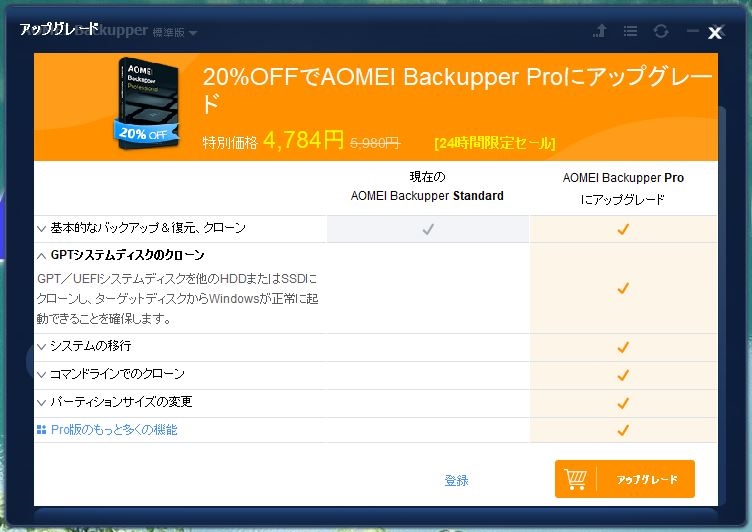Click the AOMEI Backupper Pro column header
The width and height of the screenshot is (752, 532).
pyautogui.click(x=623, y=188)
